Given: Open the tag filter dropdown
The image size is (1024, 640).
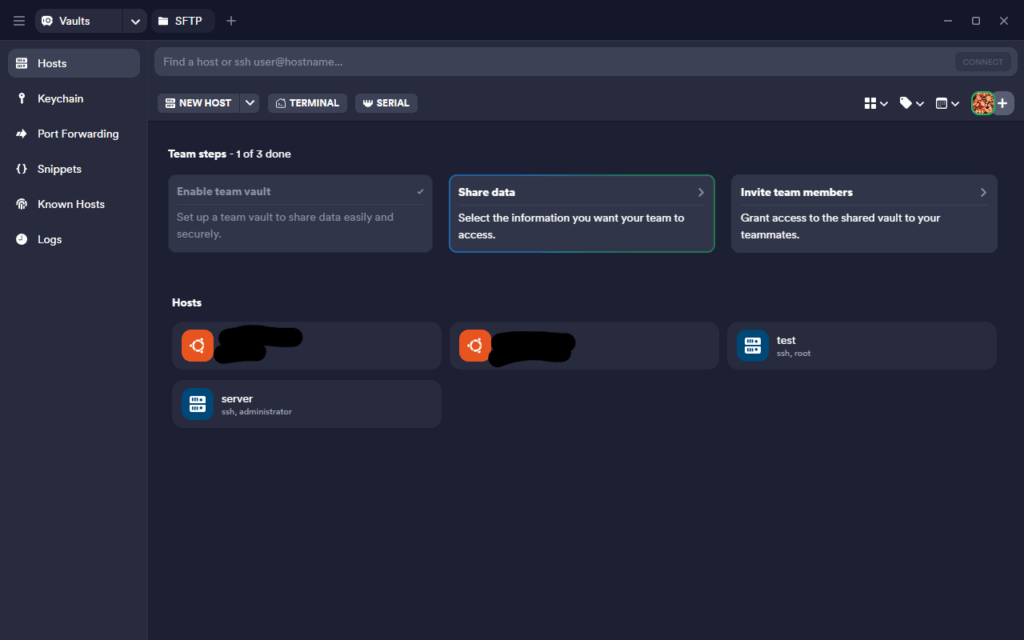Looking at the screenshot, I should click(911, 103).
